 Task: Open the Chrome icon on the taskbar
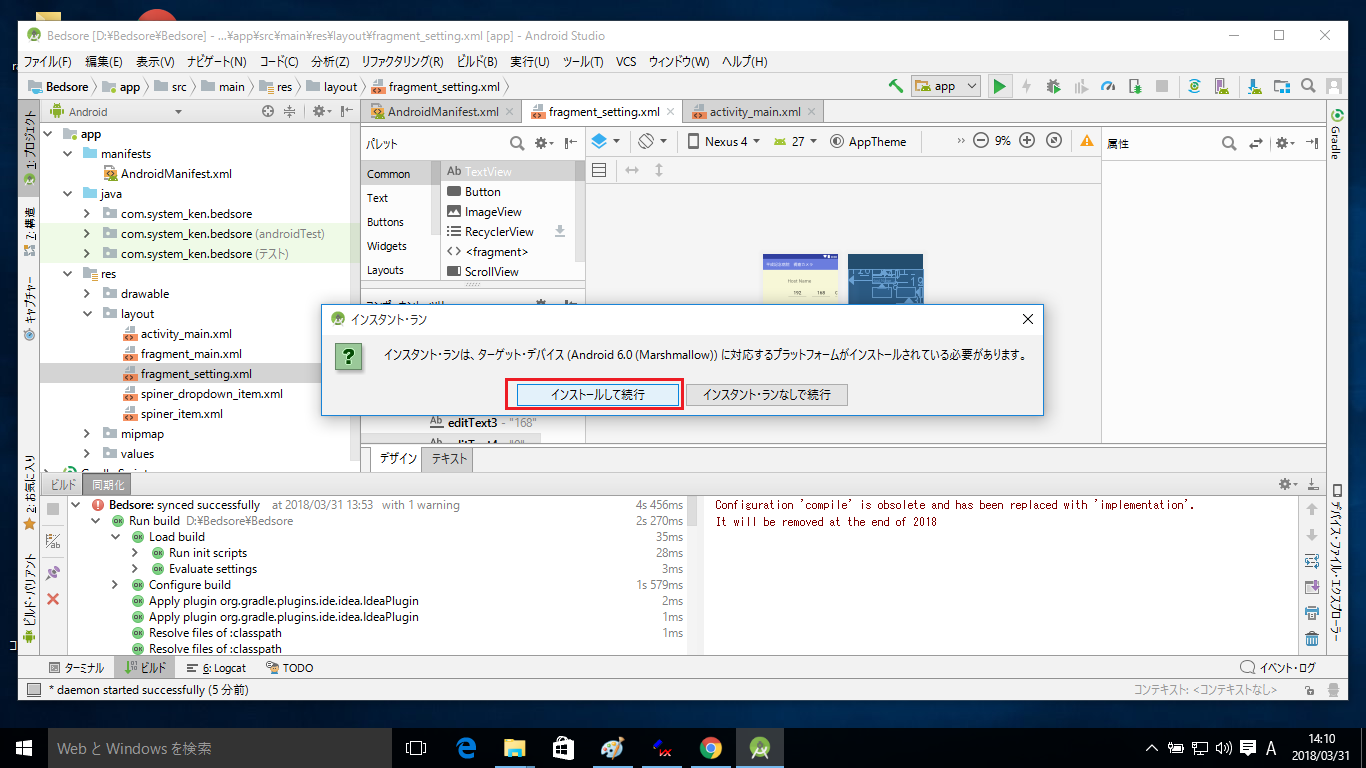(710, 748)
